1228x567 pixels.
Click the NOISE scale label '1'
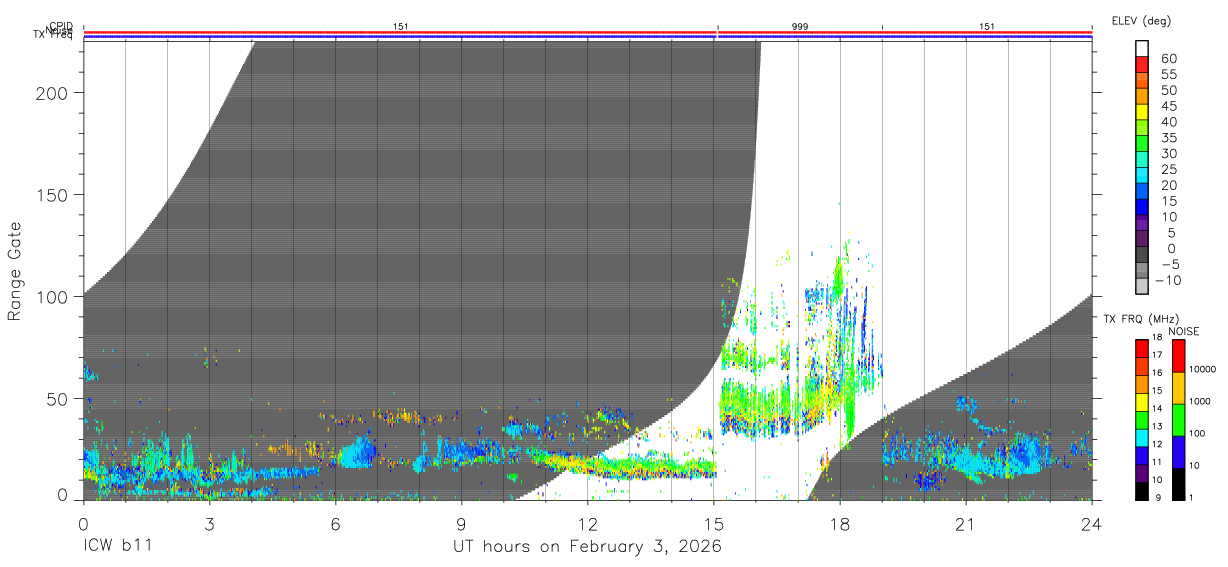tap(1193, 497)
